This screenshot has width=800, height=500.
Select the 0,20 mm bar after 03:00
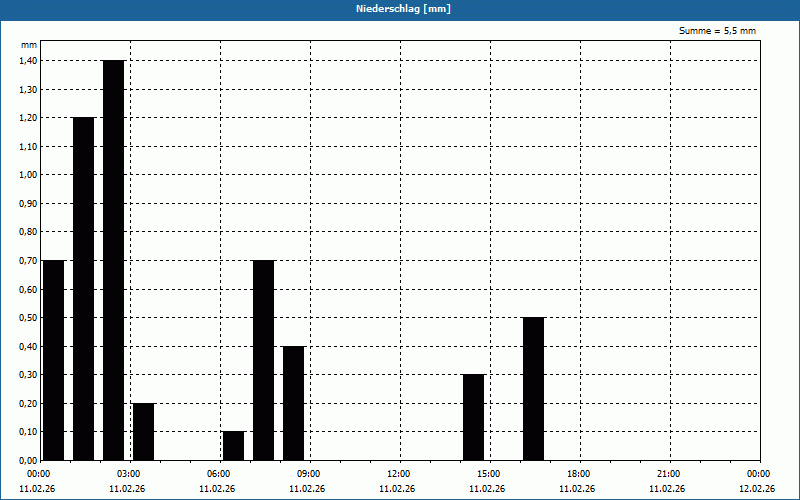pos(143,432)
